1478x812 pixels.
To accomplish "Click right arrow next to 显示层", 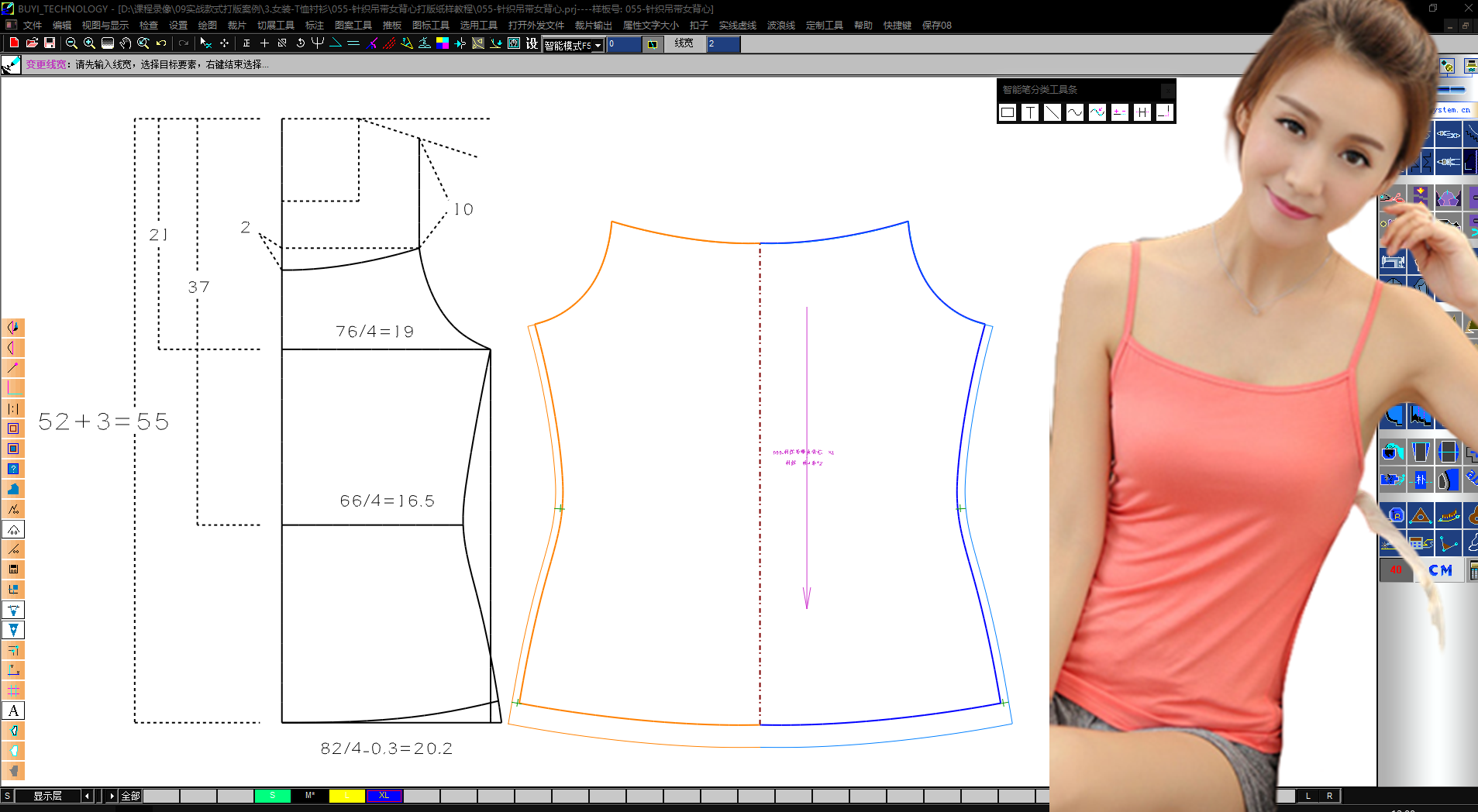I will tap(112, 796).
